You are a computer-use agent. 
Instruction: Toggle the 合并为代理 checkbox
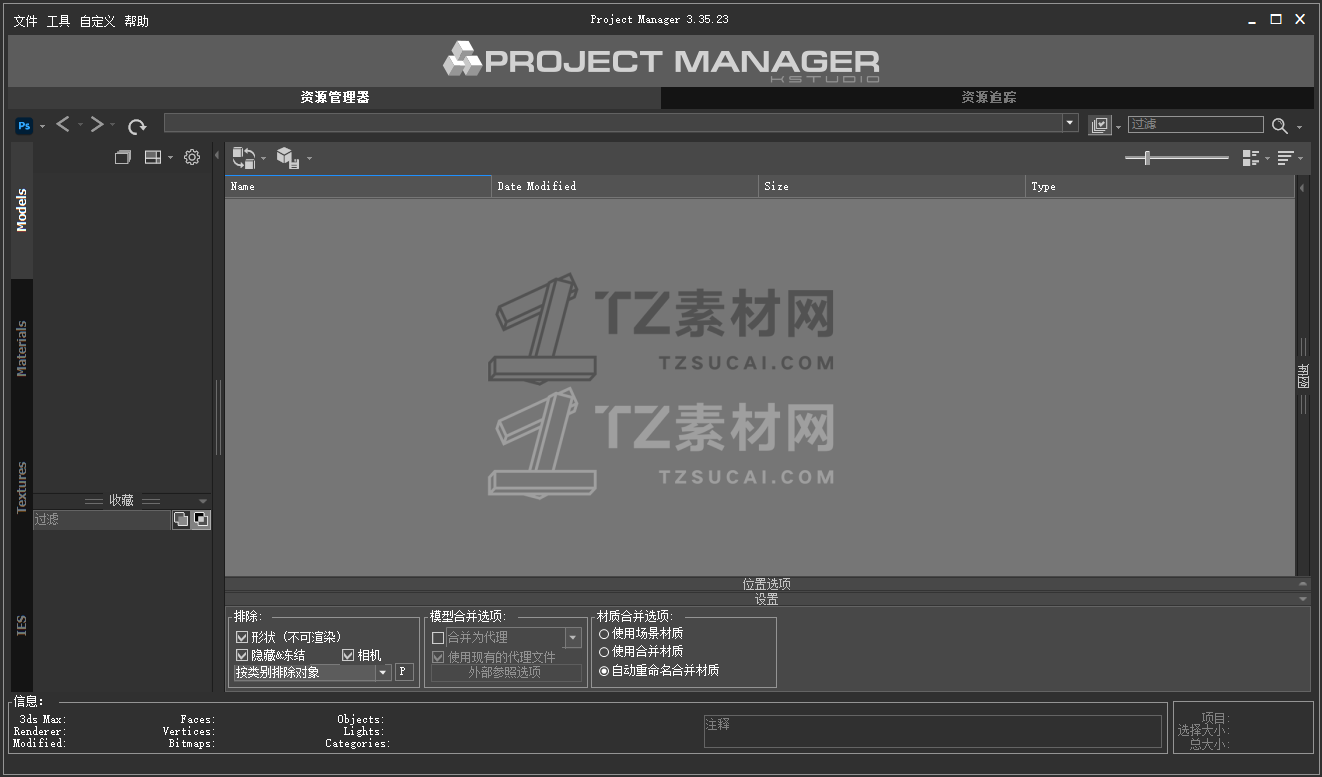[x=438, y=636]
